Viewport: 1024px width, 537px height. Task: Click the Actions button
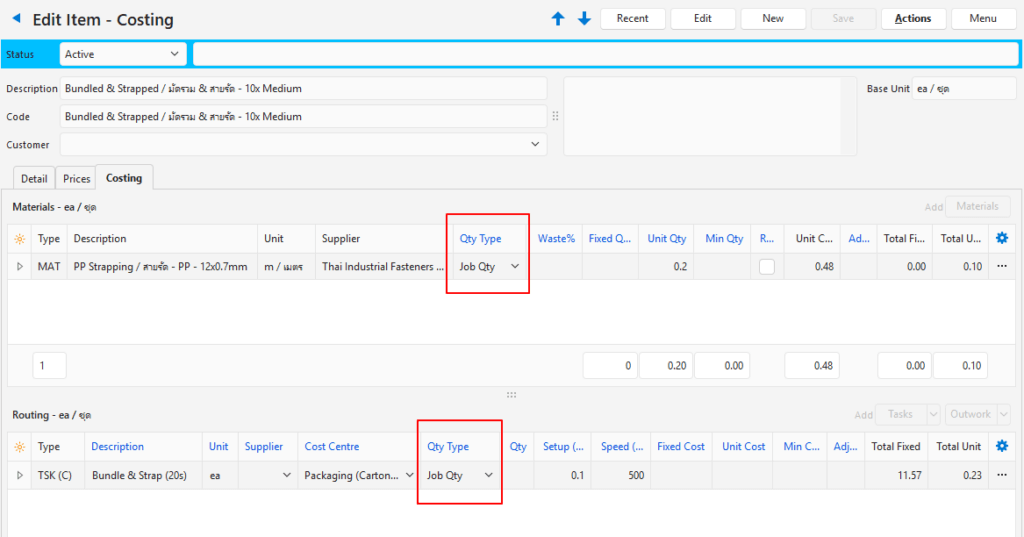pos(913,19)
